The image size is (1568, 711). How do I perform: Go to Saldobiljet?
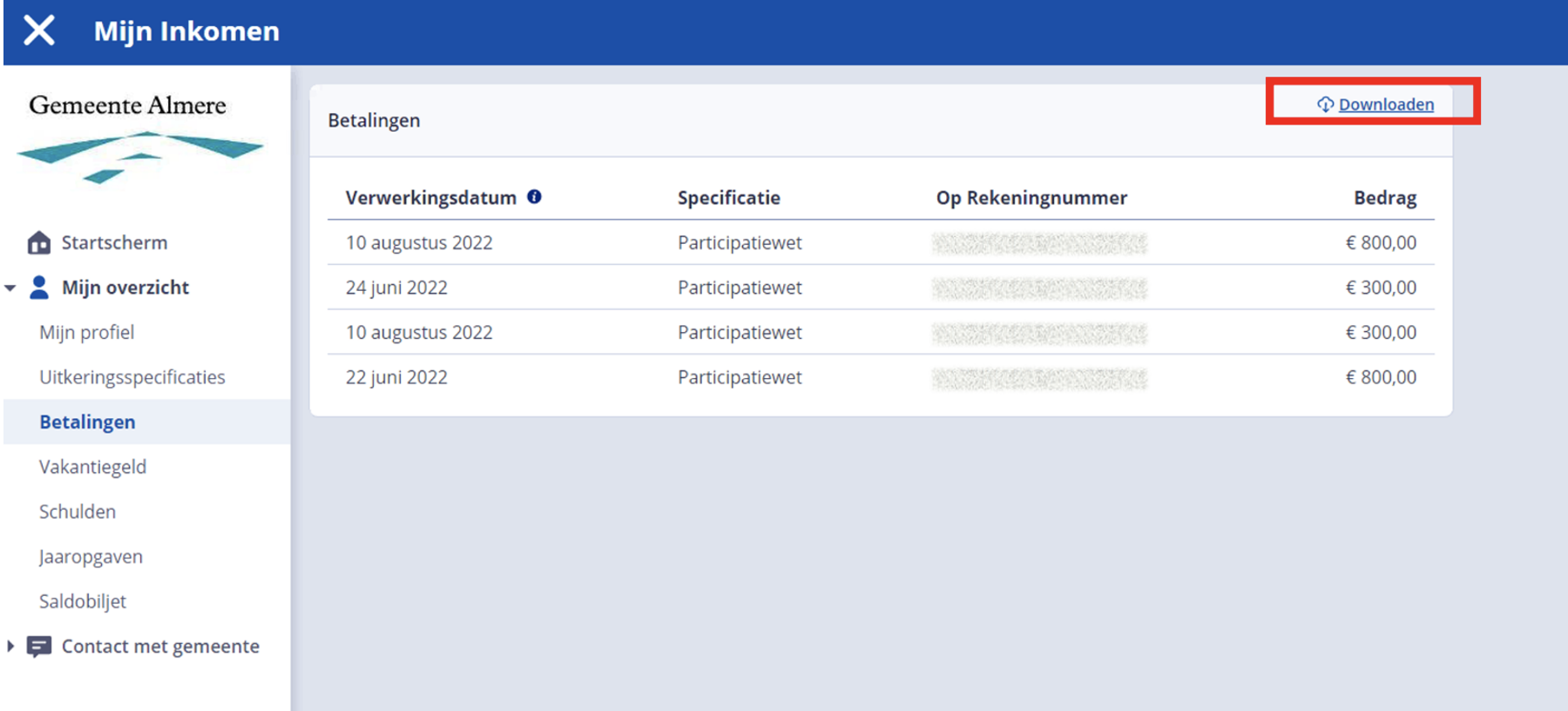[83, 602]
